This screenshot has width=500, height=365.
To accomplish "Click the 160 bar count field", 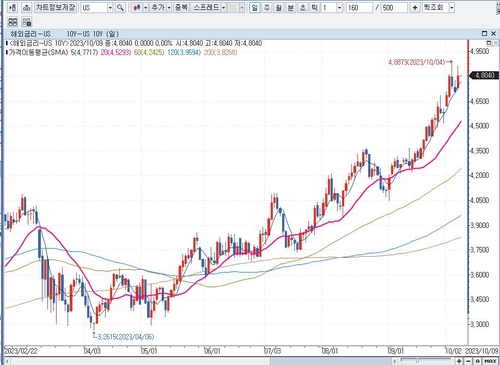I will click(359, 7).
